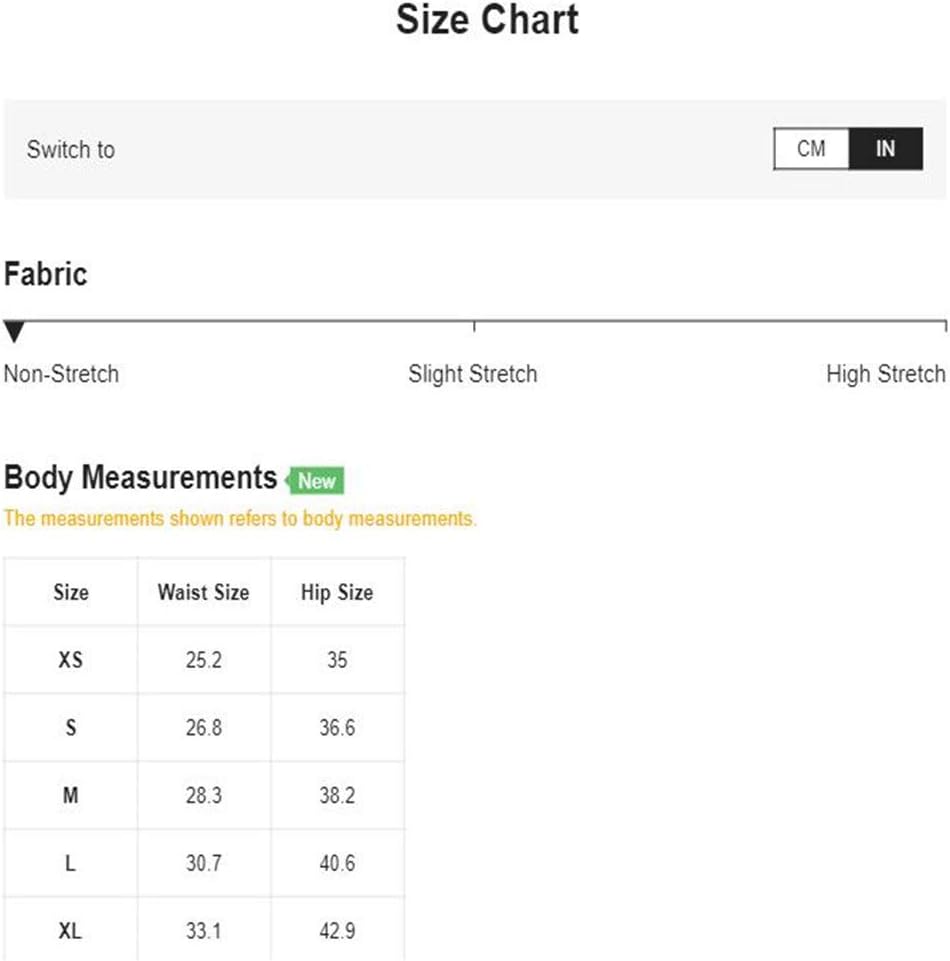Click the Hip Size column header
Viewport: 950px width, 961px height.
337,592
